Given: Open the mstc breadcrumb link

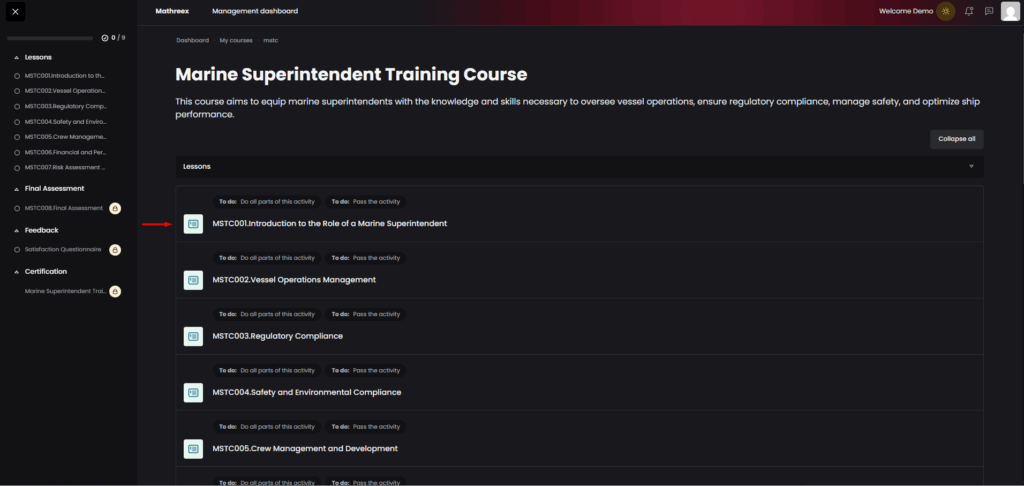Looking at the screenshot, I should point(271,40).
